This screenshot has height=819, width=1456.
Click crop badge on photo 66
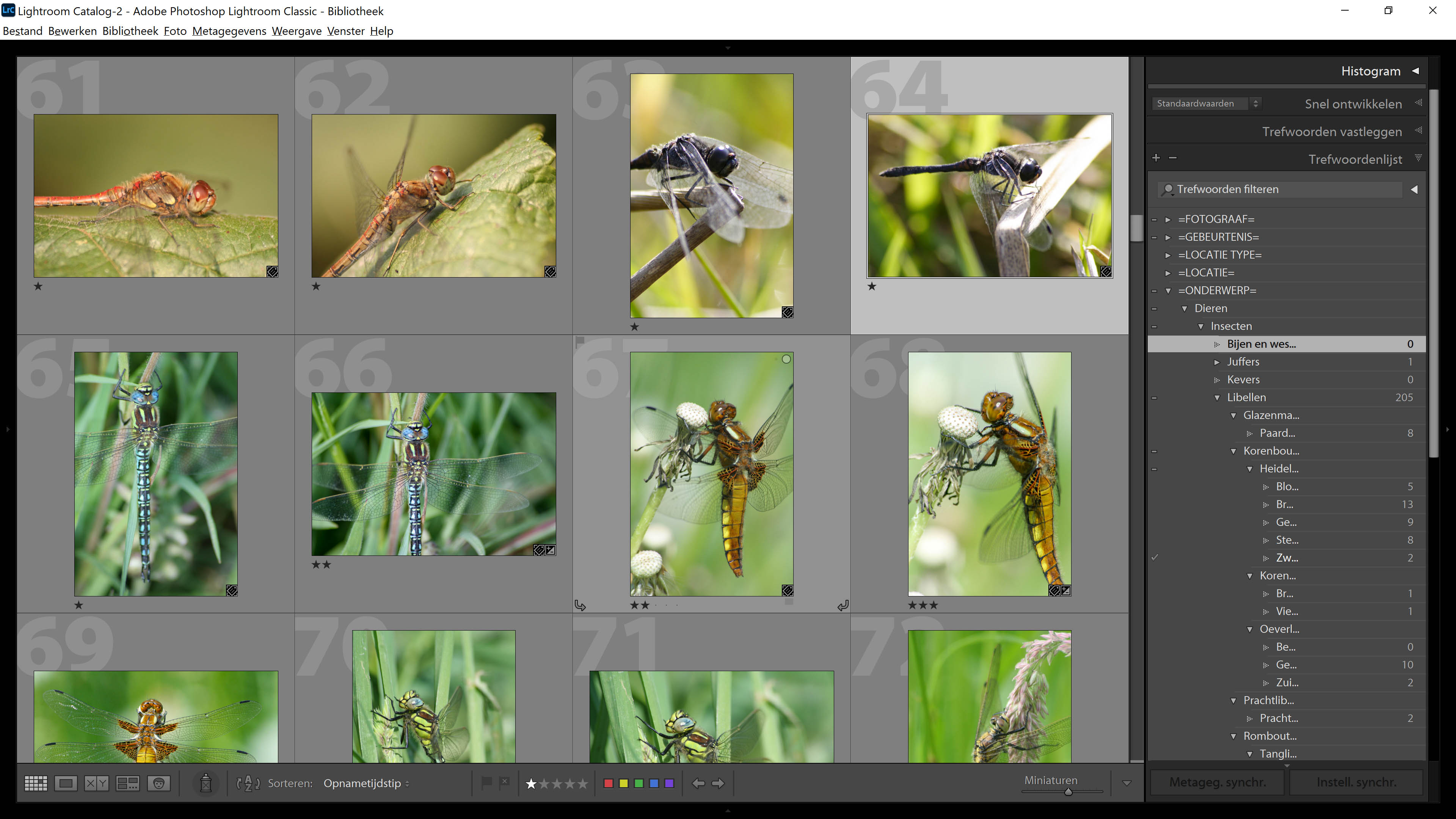551,550
